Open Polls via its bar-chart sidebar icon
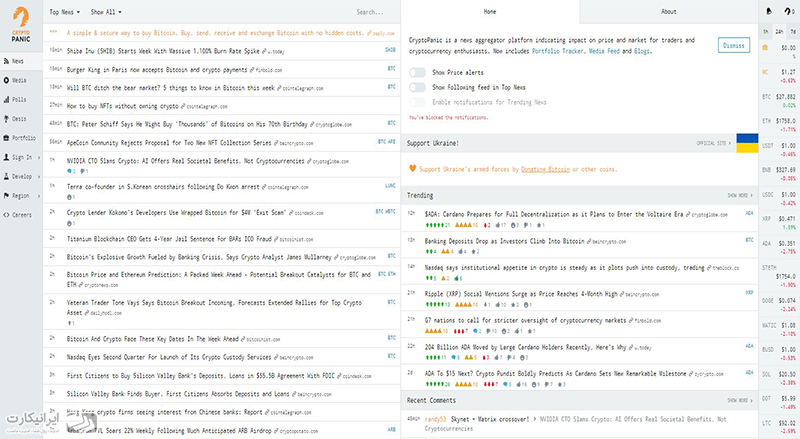Screen dimensions: 800x439 point(6,100)
